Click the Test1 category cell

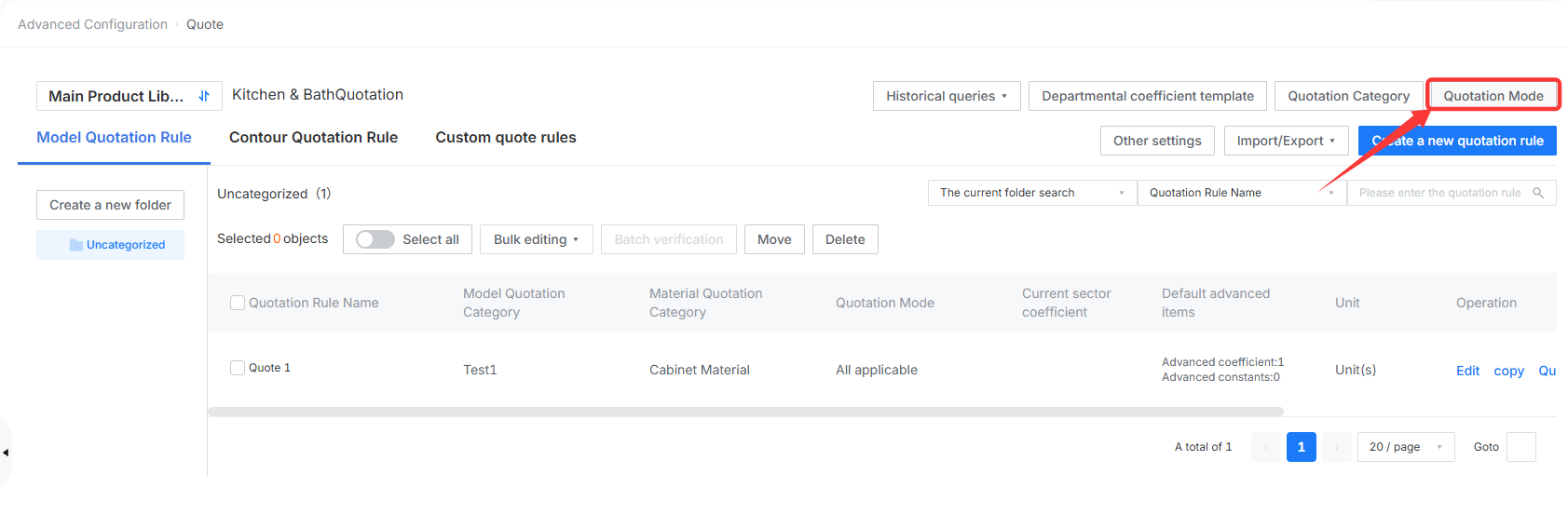pos(480,370)
